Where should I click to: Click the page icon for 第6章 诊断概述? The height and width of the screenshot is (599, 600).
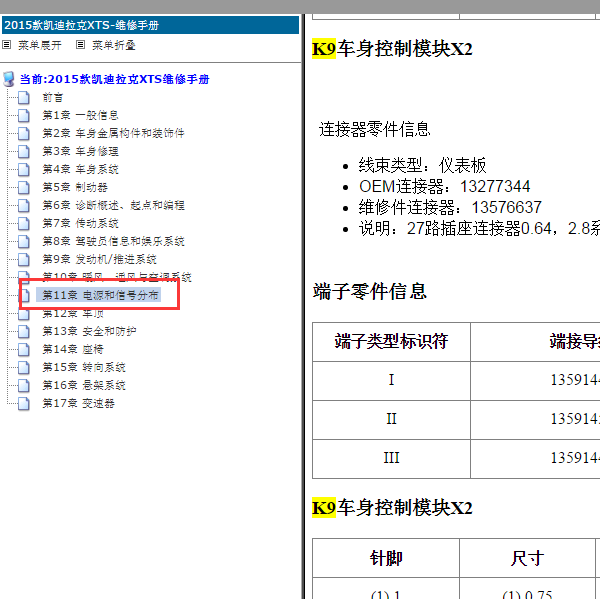(x=24, y=205)
